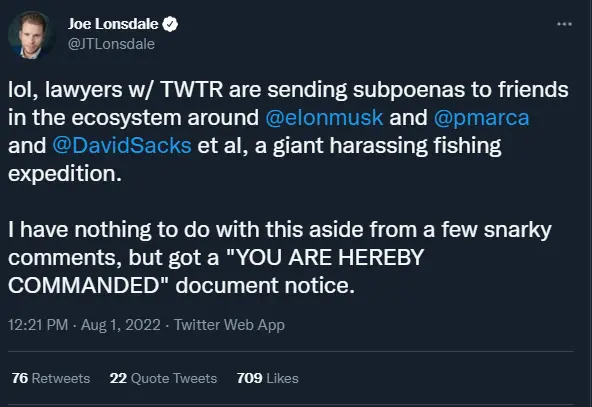Screen dimensions: 592x407
Task: Open the @DavidSacks mention link
Action: tap(122, 145)
